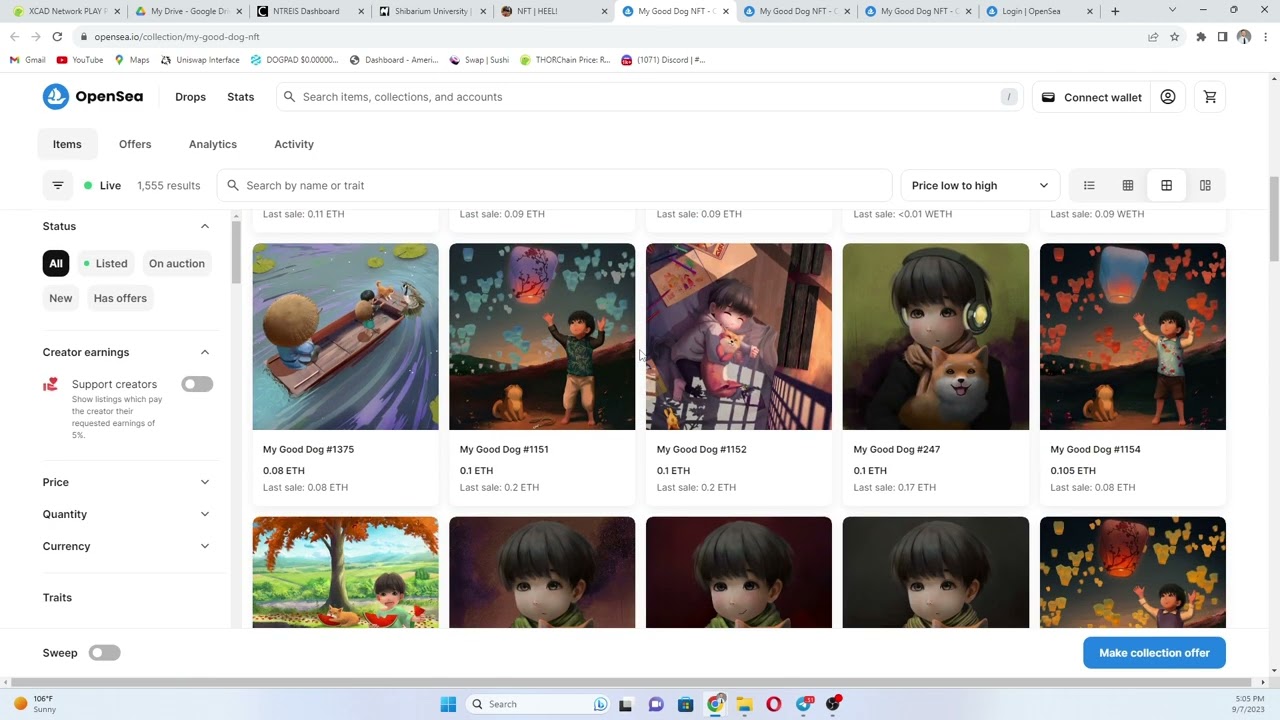Screen dimensions: 1280x720
Task: Open the account profile icon
Action: coord(1168,97)
